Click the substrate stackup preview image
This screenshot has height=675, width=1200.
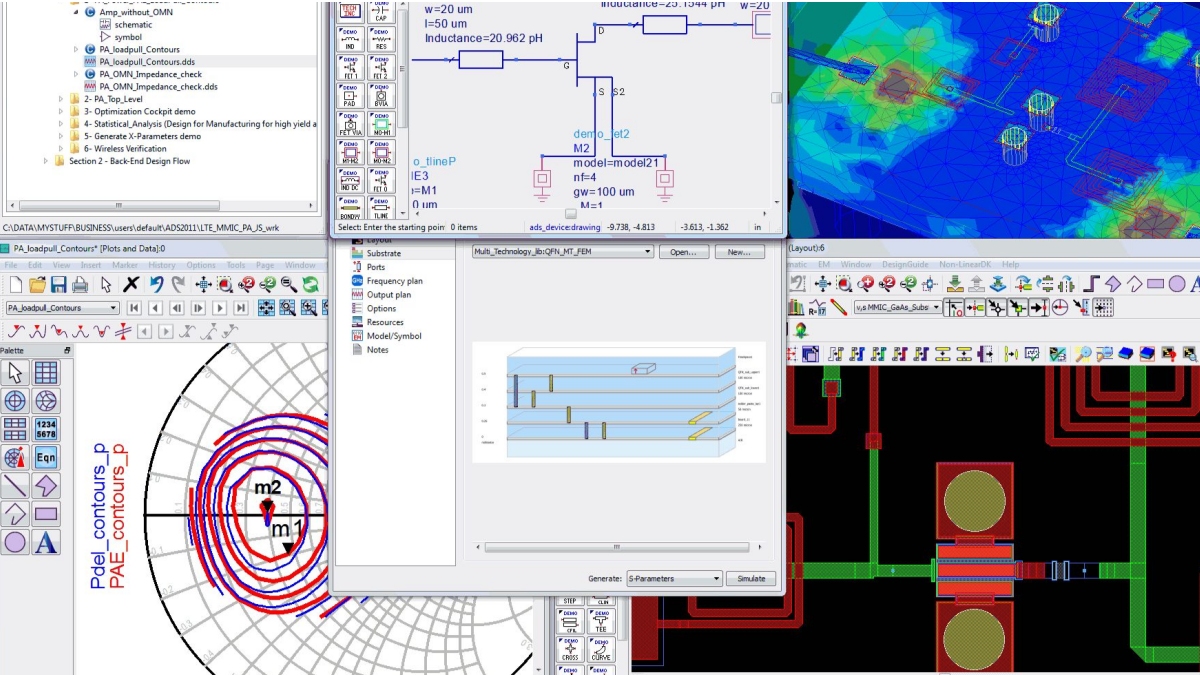618,402
